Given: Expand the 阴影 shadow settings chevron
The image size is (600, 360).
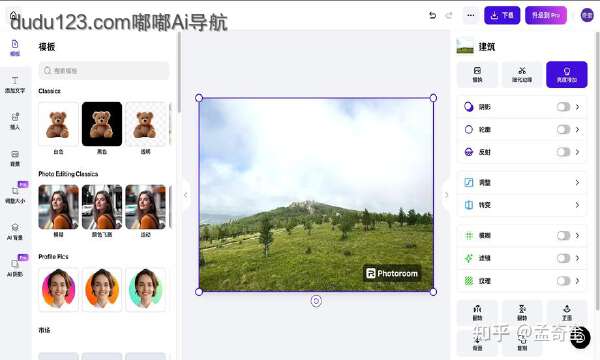Looking at the screenshot, I should [577, 107].
